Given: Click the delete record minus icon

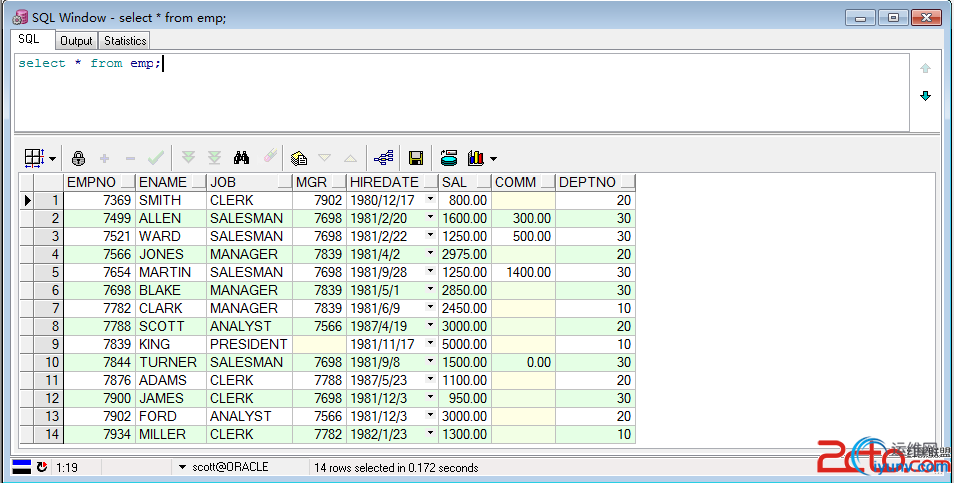Looking at the screenshot, I should 130,159.
